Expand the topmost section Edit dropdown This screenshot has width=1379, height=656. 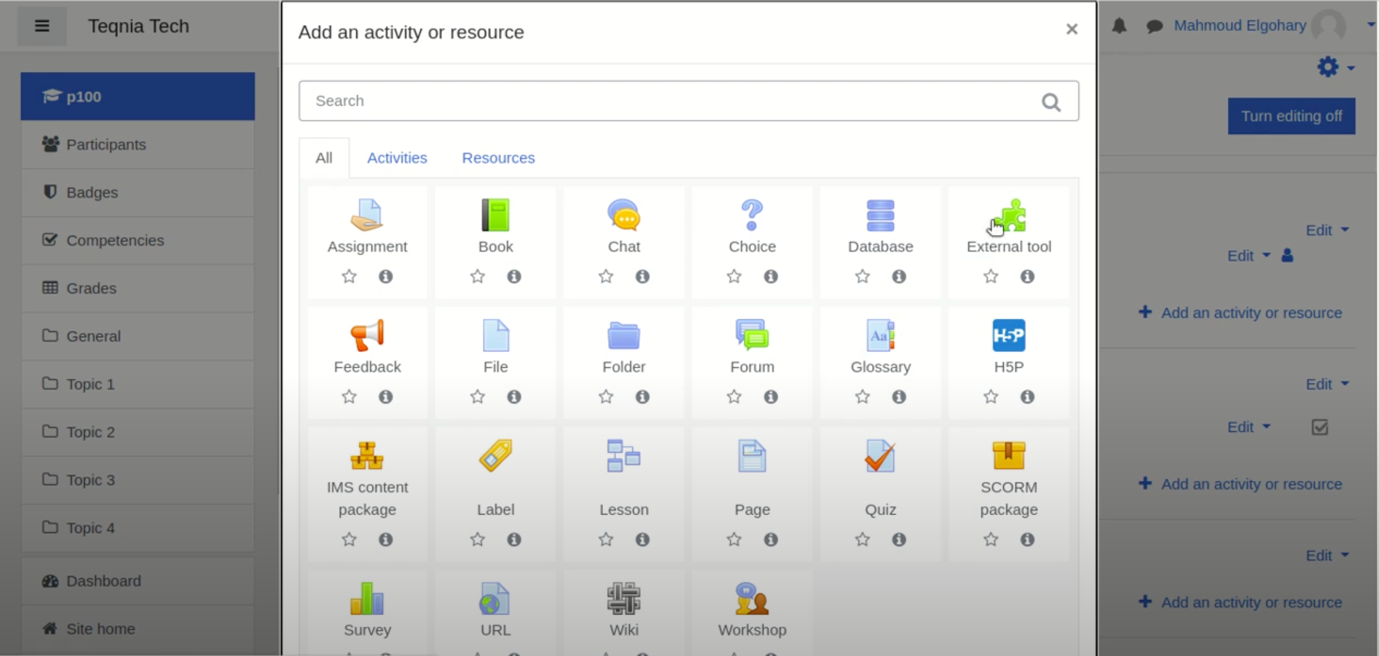point(1327,230)
